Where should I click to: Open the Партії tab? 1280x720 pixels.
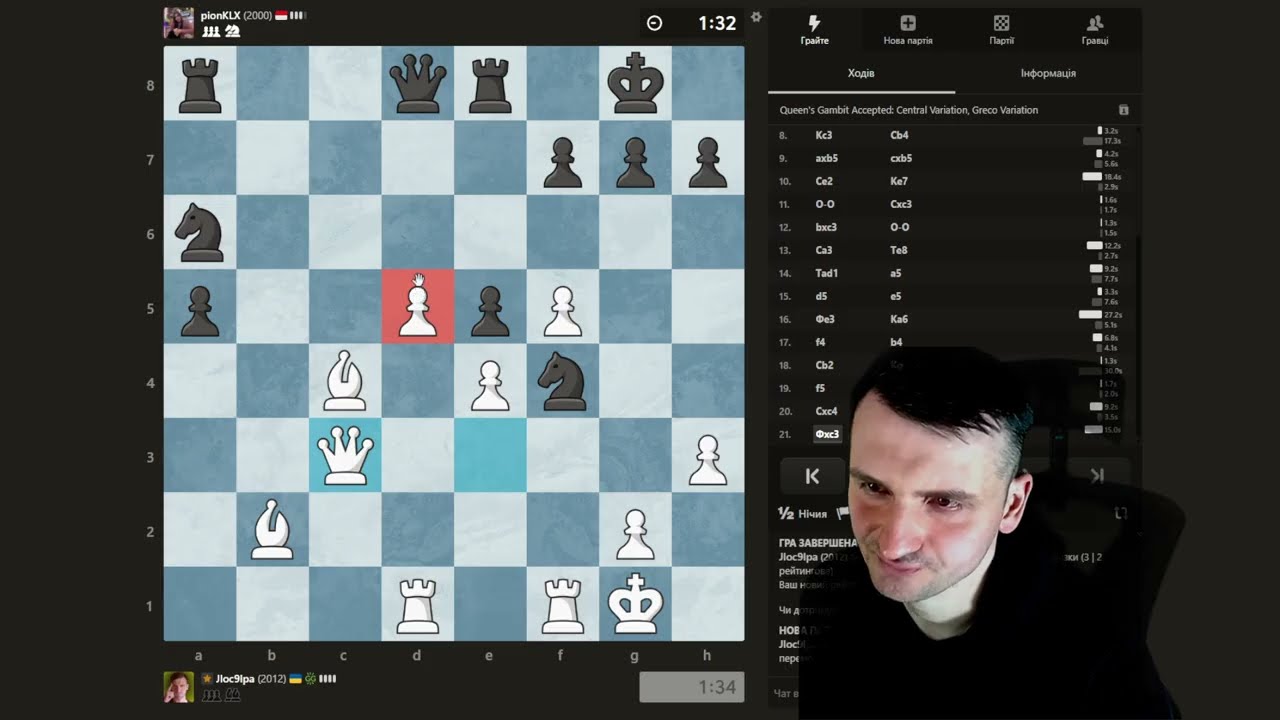[x=1001, y=30]
